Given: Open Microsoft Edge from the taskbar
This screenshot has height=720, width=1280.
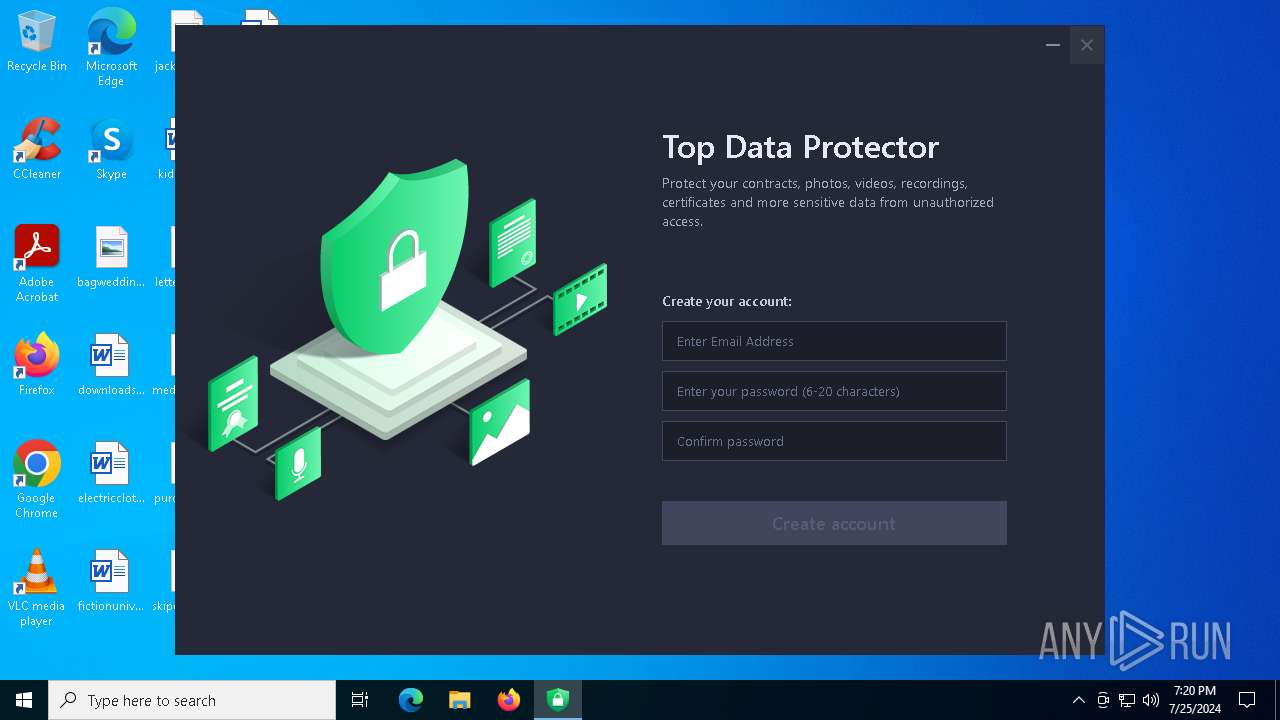Looking at the screenshot, I should tap(411, 700).
